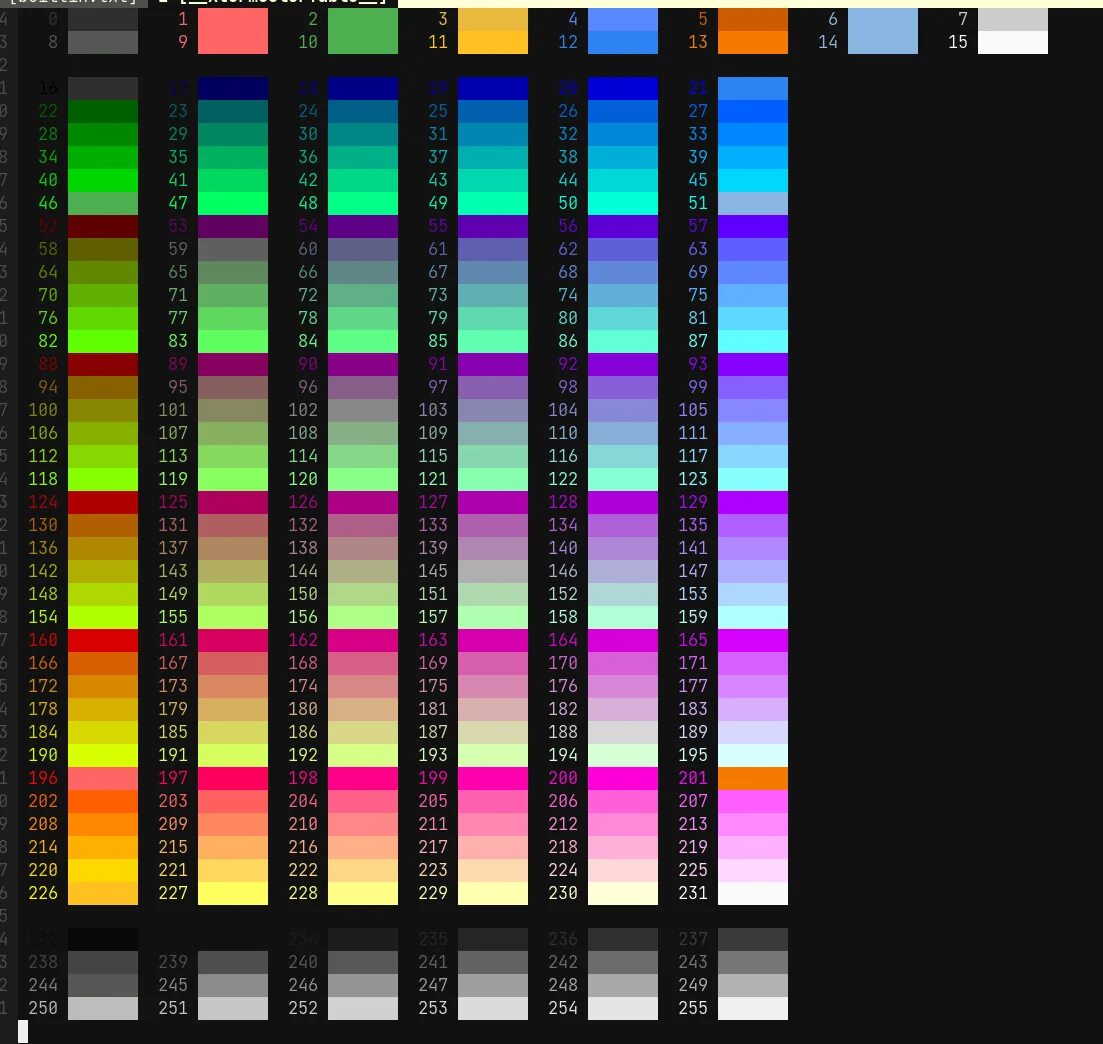The height and width of the screenshot is (1044, 1103).
Task: Click the swatch next to color 3
Action: [x=492, y=20]
